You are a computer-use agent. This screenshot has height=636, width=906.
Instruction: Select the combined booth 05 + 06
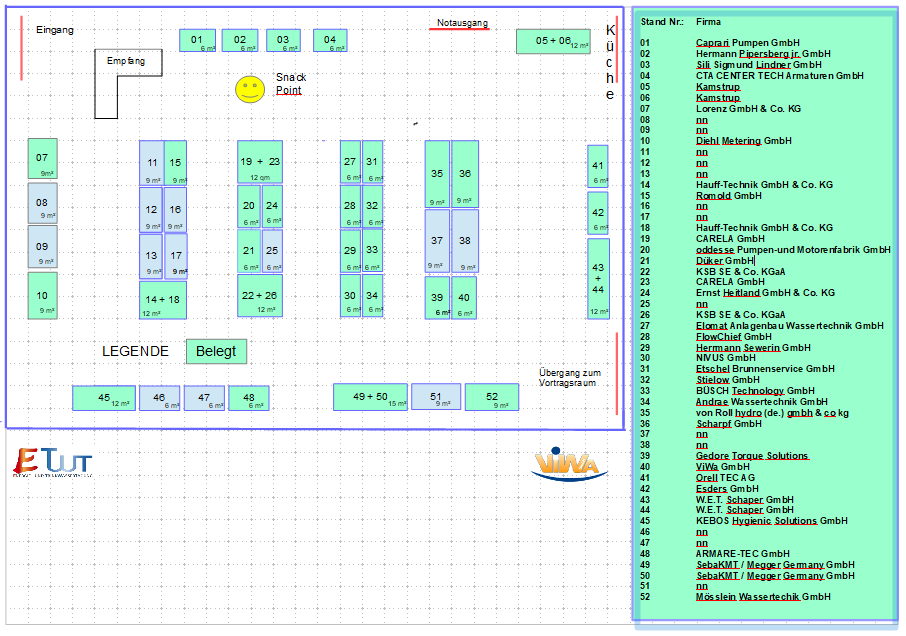click(x=554, y=41)
